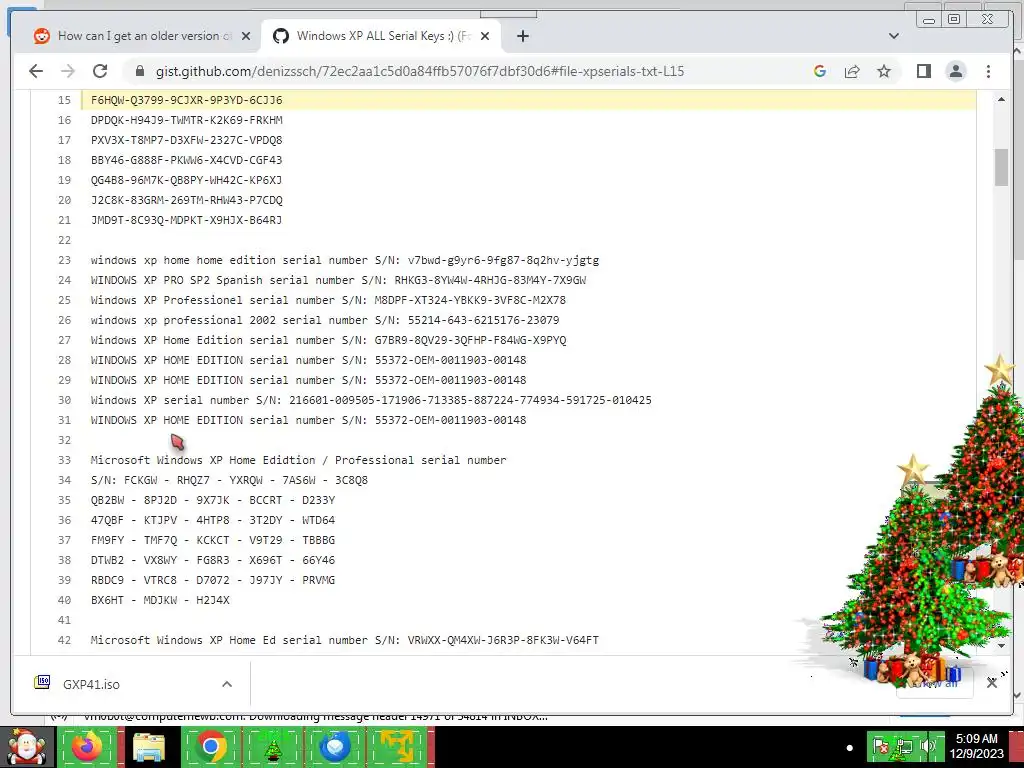Image resolution: width=1024 pixels, height=768 pixels.
Task: Open a new tab with the plus button
Action: [x=522, y=37]
